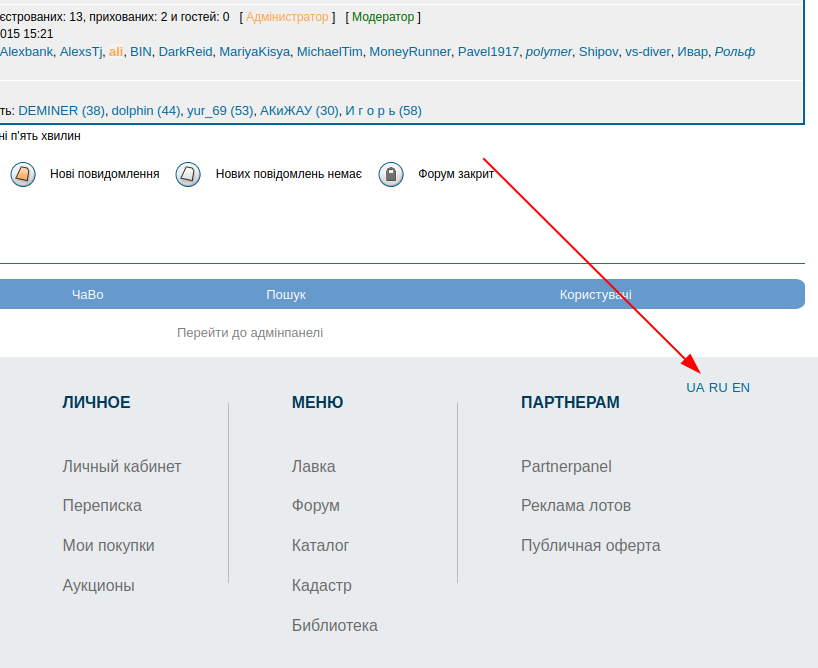Click the 'Форум закрит' lock icon
This screenshot has width=818, height=668.
[x=391, y=174]
